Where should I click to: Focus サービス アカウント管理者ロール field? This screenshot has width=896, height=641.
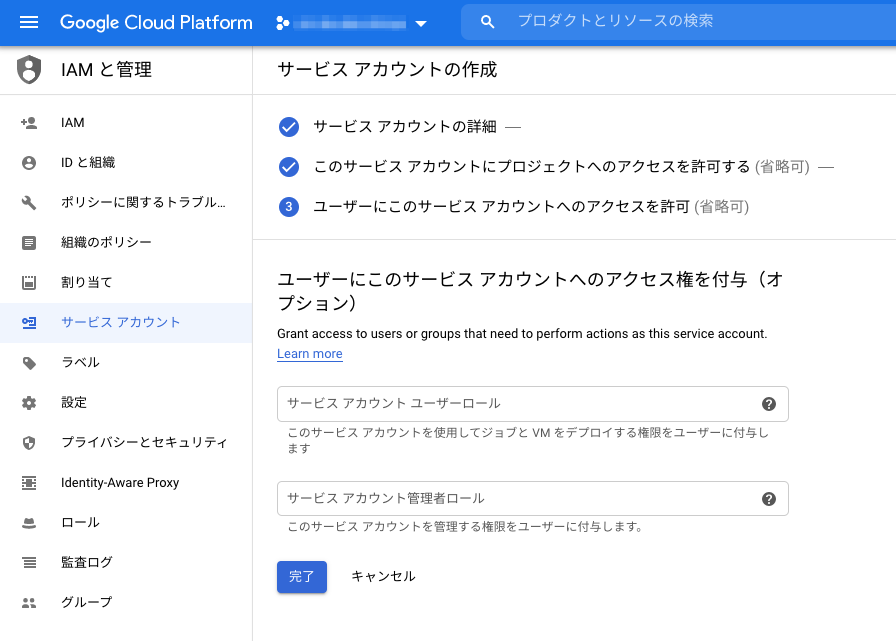click(533, 499)
